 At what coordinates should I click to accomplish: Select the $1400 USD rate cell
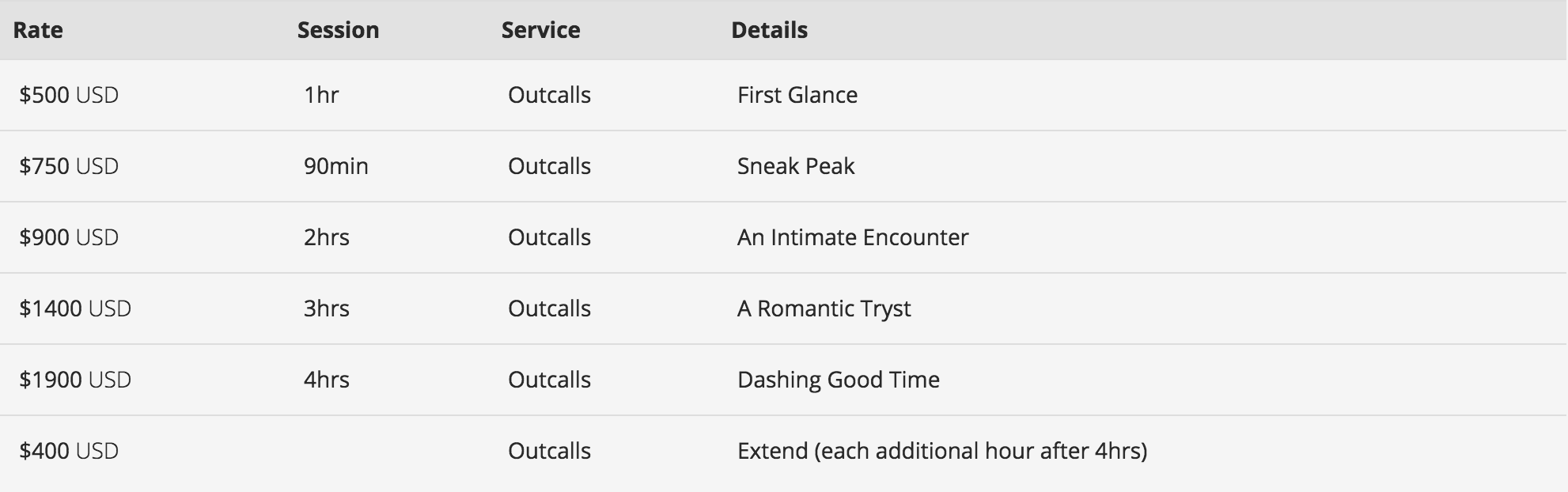point(75,308)
